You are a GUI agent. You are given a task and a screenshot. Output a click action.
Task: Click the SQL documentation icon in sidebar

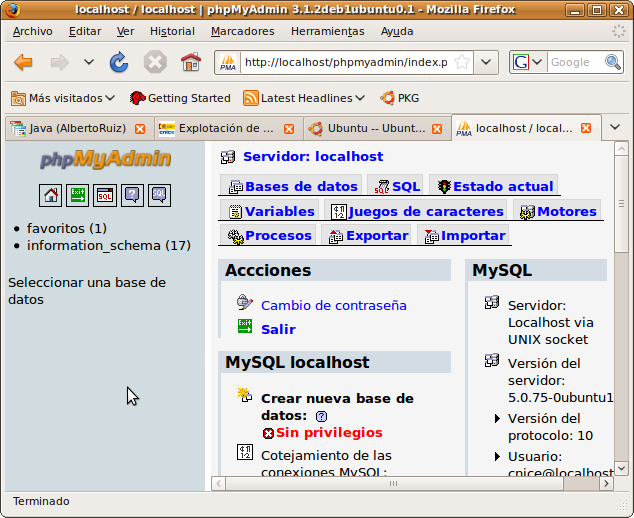tap(158, 195)
